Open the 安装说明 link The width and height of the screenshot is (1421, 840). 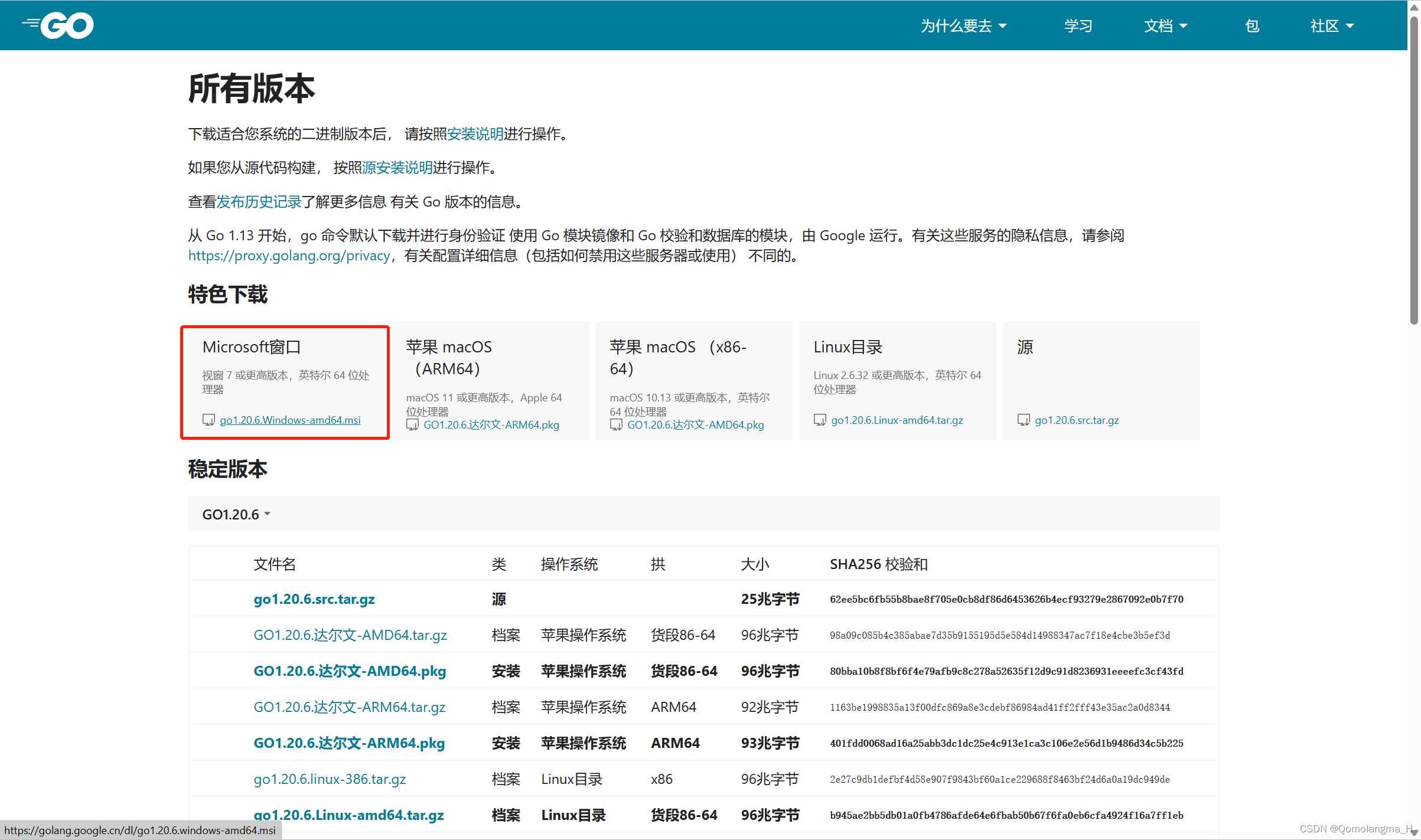[474, 134]
